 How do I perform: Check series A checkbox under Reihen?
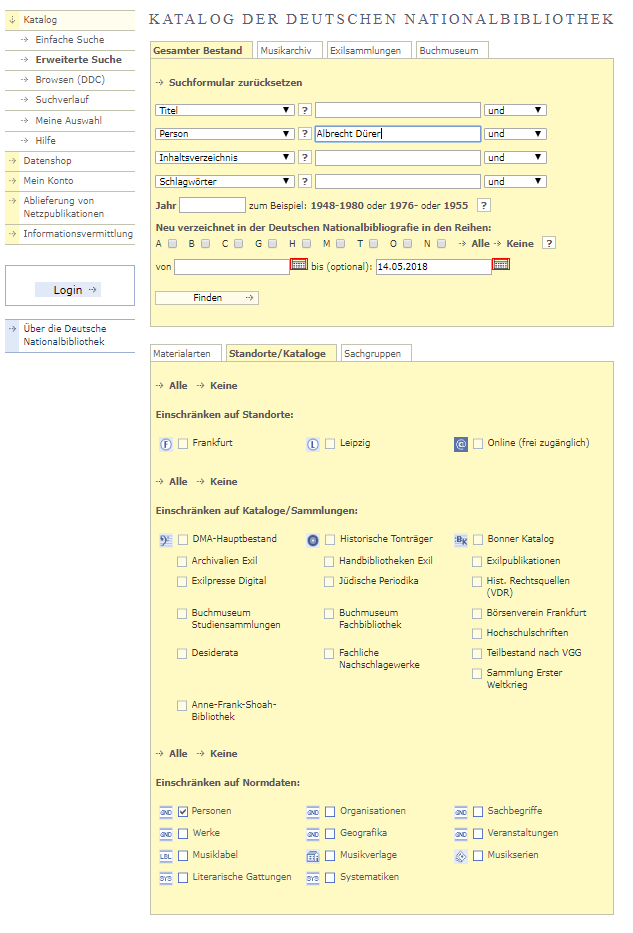[x=173, y=243]
